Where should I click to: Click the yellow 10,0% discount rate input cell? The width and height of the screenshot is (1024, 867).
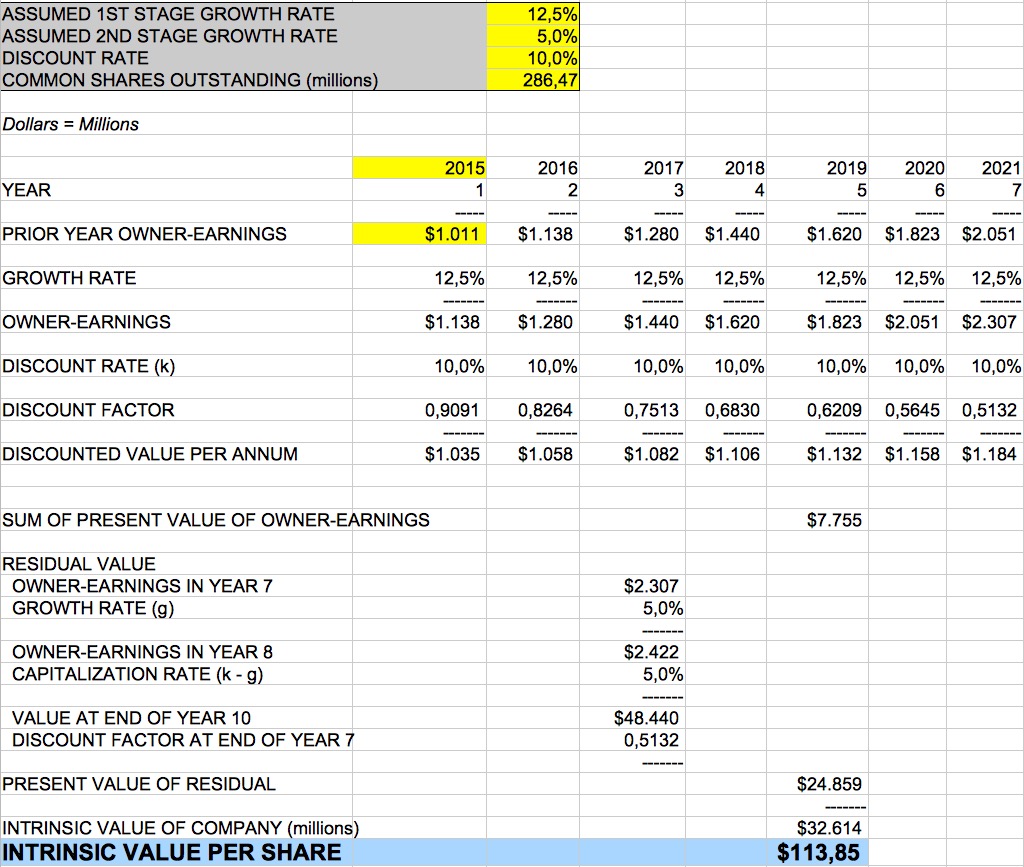532,58
